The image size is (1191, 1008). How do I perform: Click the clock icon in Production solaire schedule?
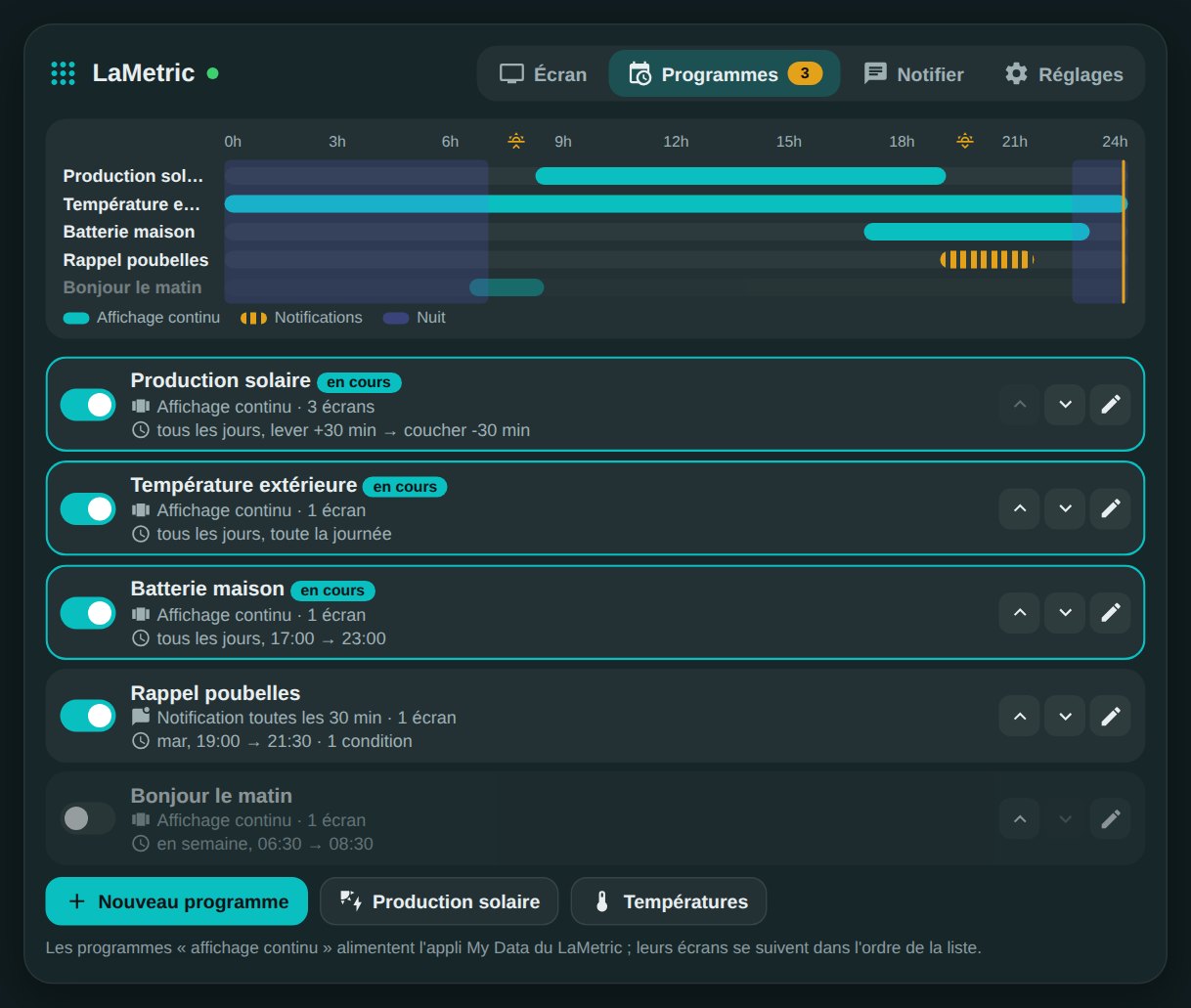tap(141, 430)
